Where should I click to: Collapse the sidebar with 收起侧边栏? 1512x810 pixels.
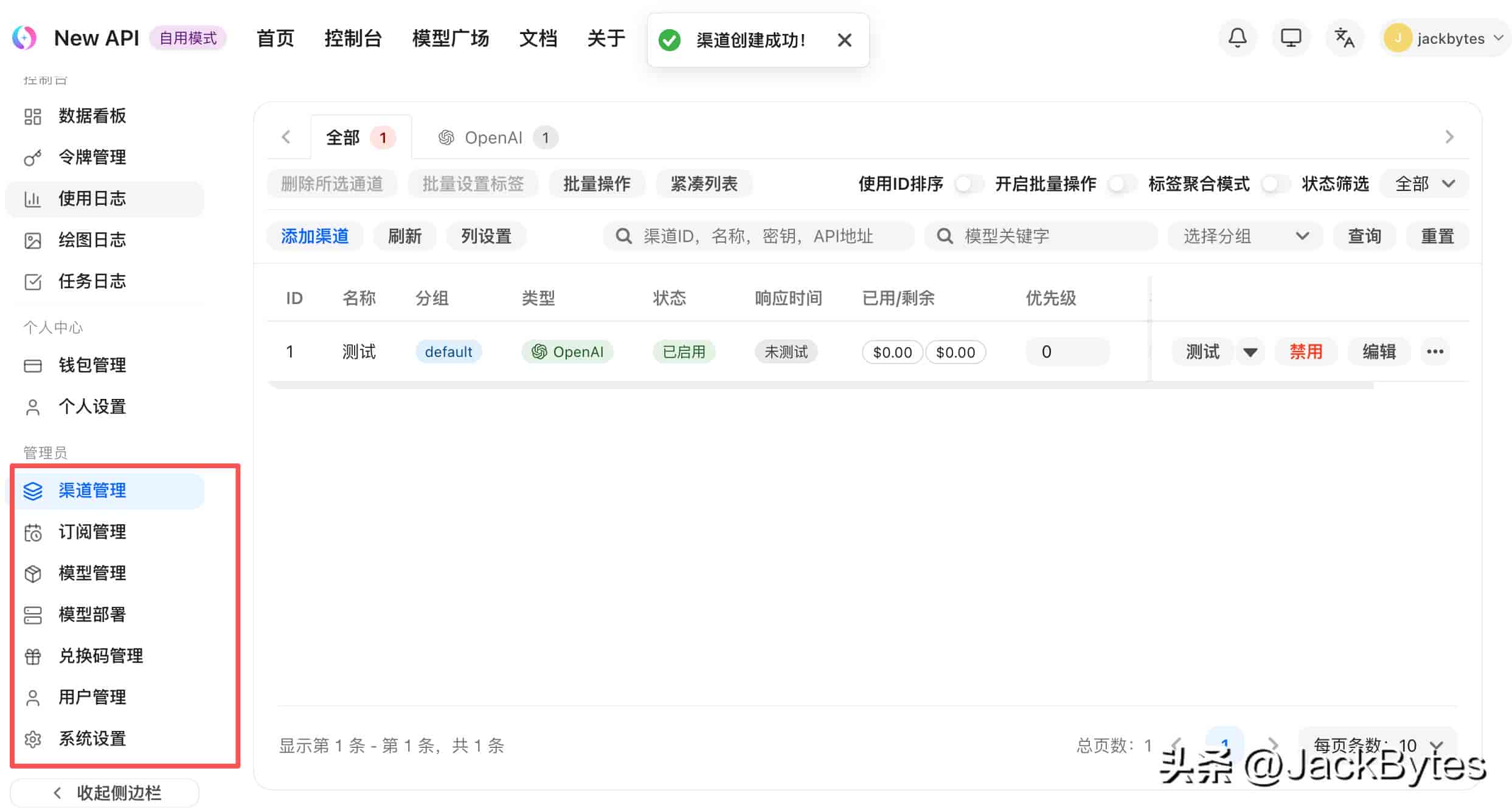(105, 793)
